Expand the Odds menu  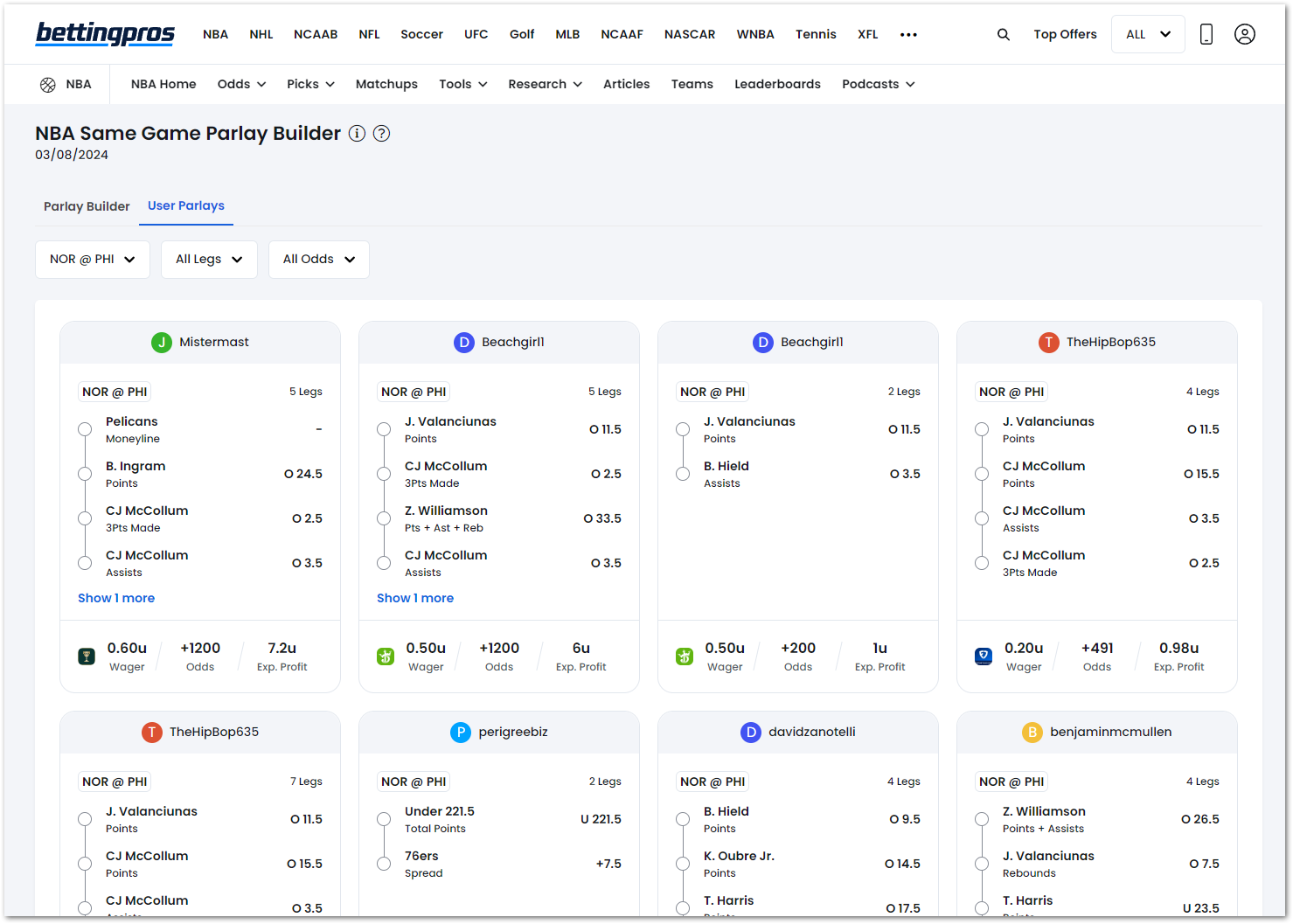pyautogui.click(x=241, y=85)
